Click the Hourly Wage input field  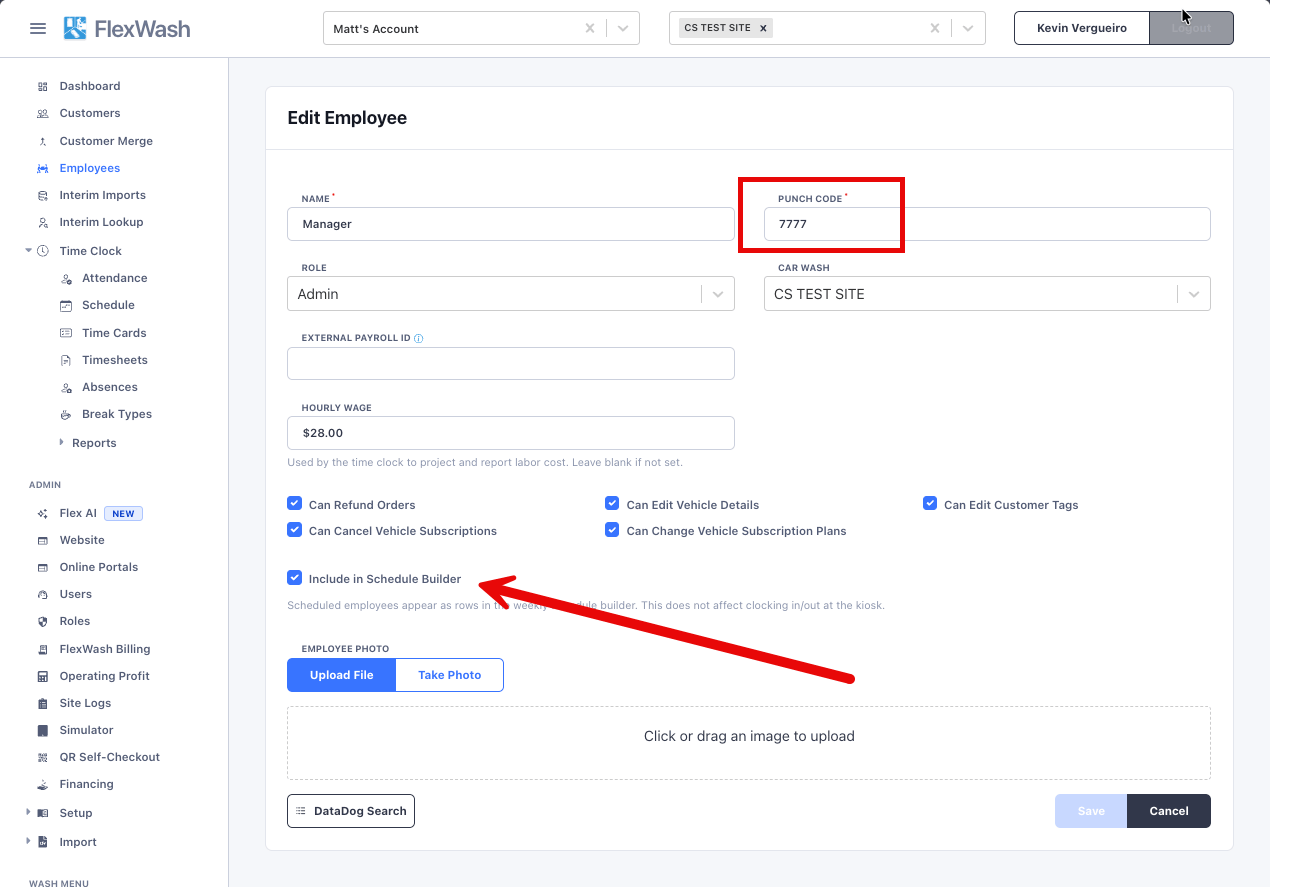pos(511,433)
